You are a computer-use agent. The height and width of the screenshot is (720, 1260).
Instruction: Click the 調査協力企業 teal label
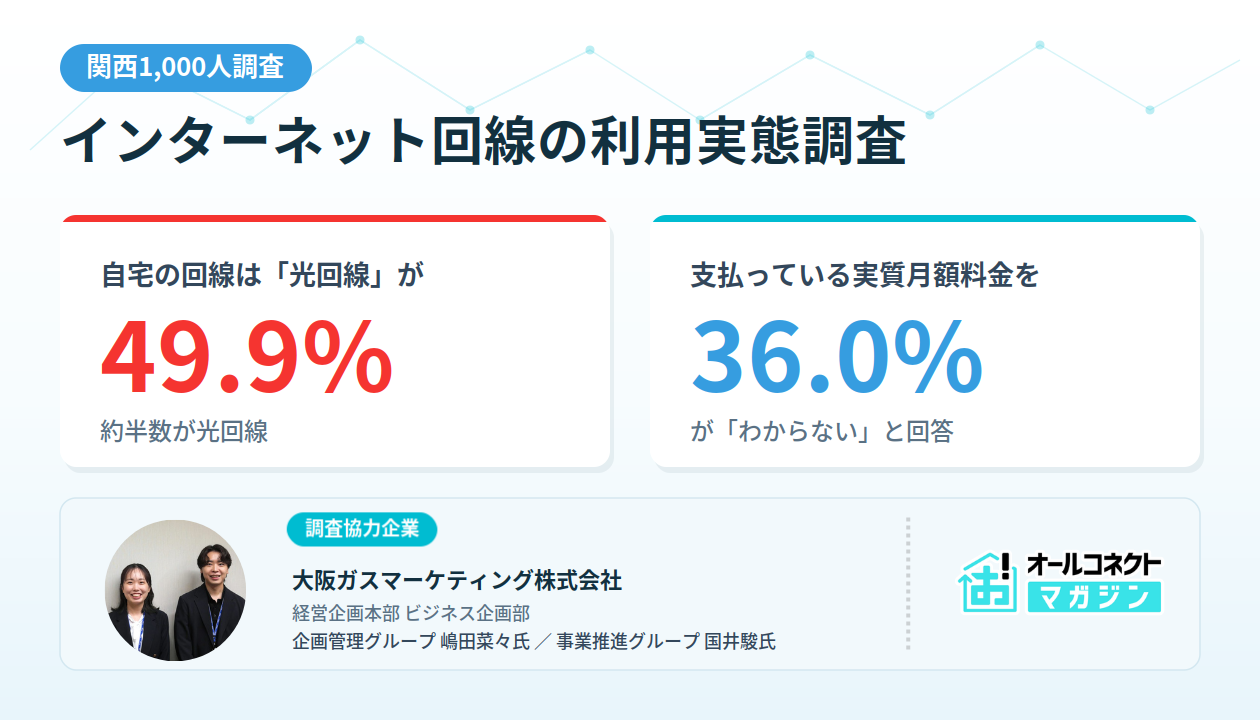pos(362,529)
